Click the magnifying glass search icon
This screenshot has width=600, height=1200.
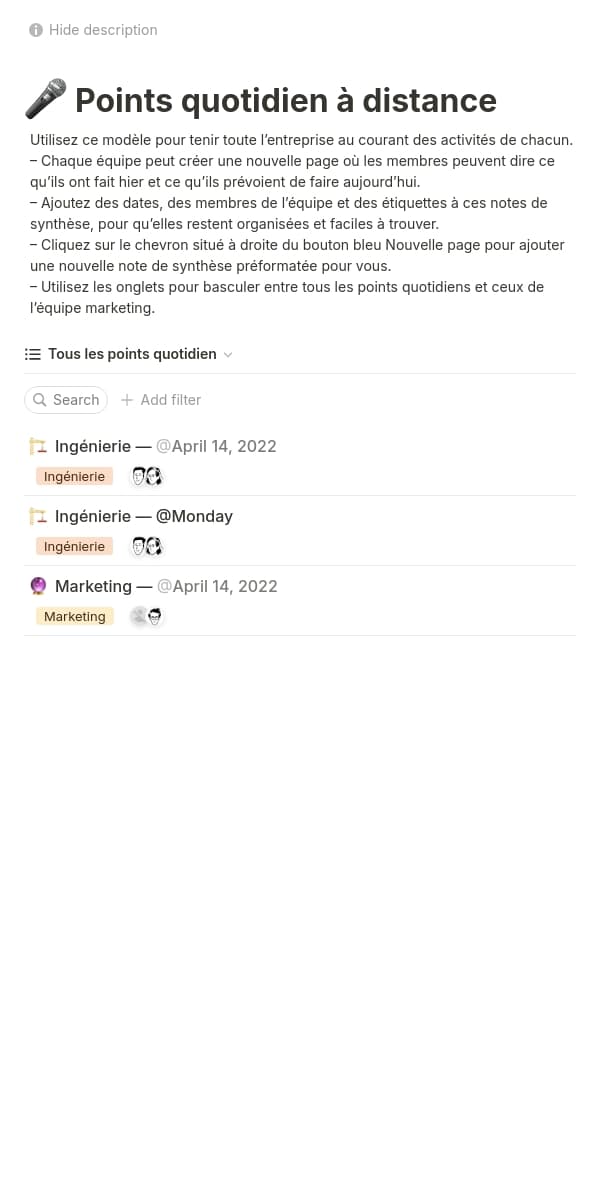tap(40, 400)
